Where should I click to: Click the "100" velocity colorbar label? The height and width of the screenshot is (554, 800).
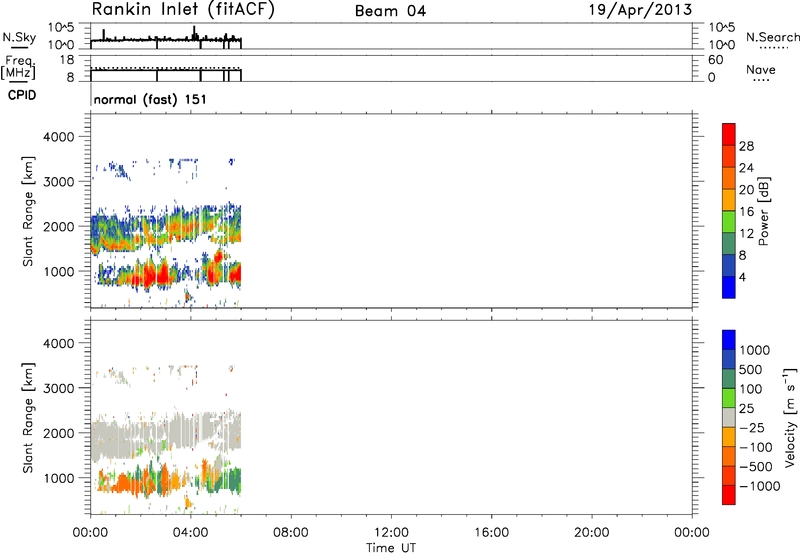pos(750,389)
